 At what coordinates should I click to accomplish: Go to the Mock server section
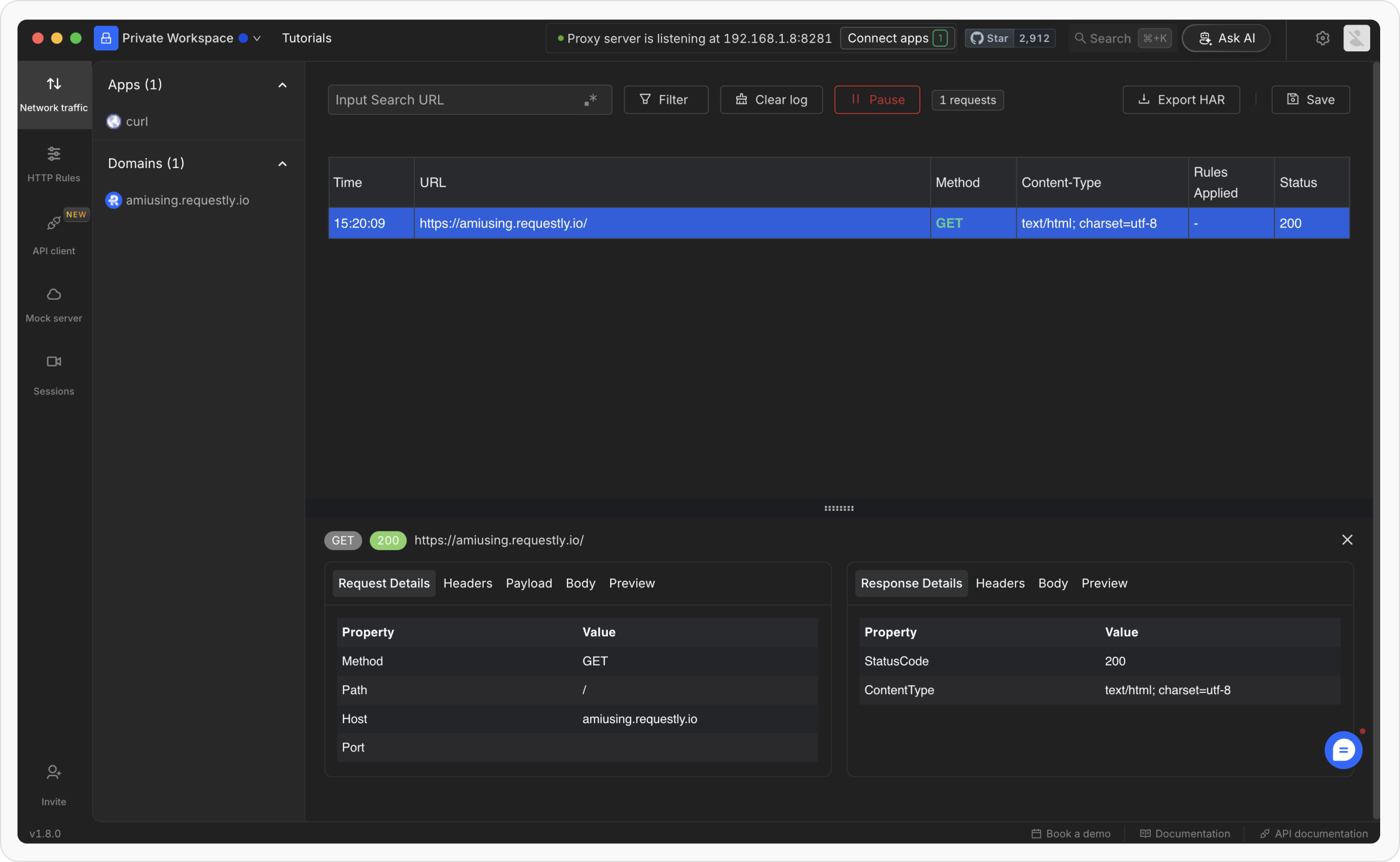[x=54, y=304]
